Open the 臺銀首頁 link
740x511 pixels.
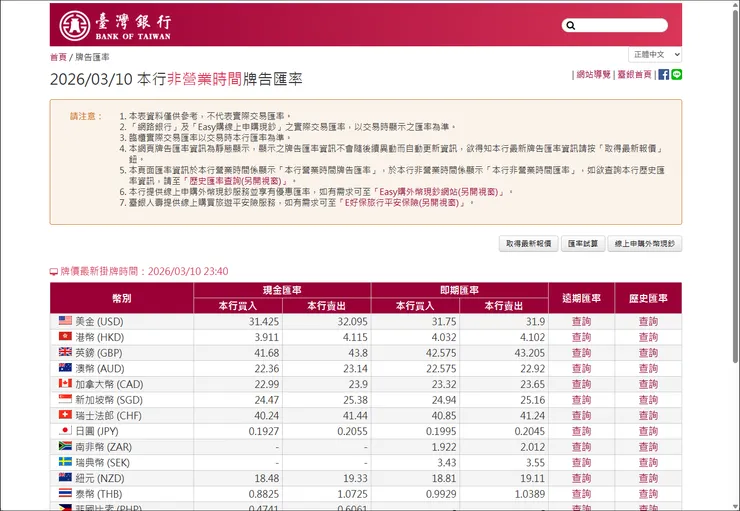pos(634,75)
